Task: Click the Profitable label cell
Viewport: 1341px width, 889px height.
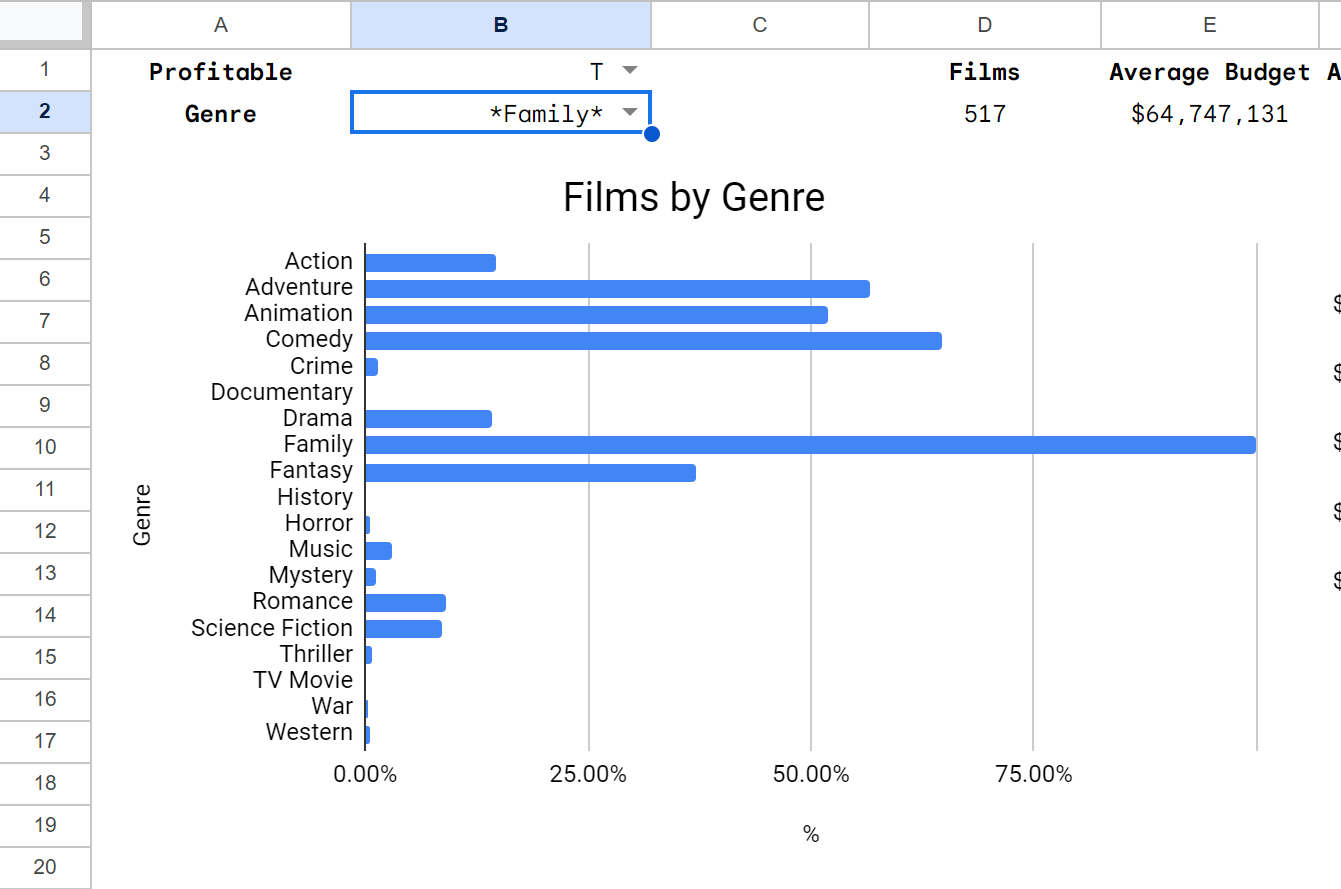Action: tap(220, 72)
